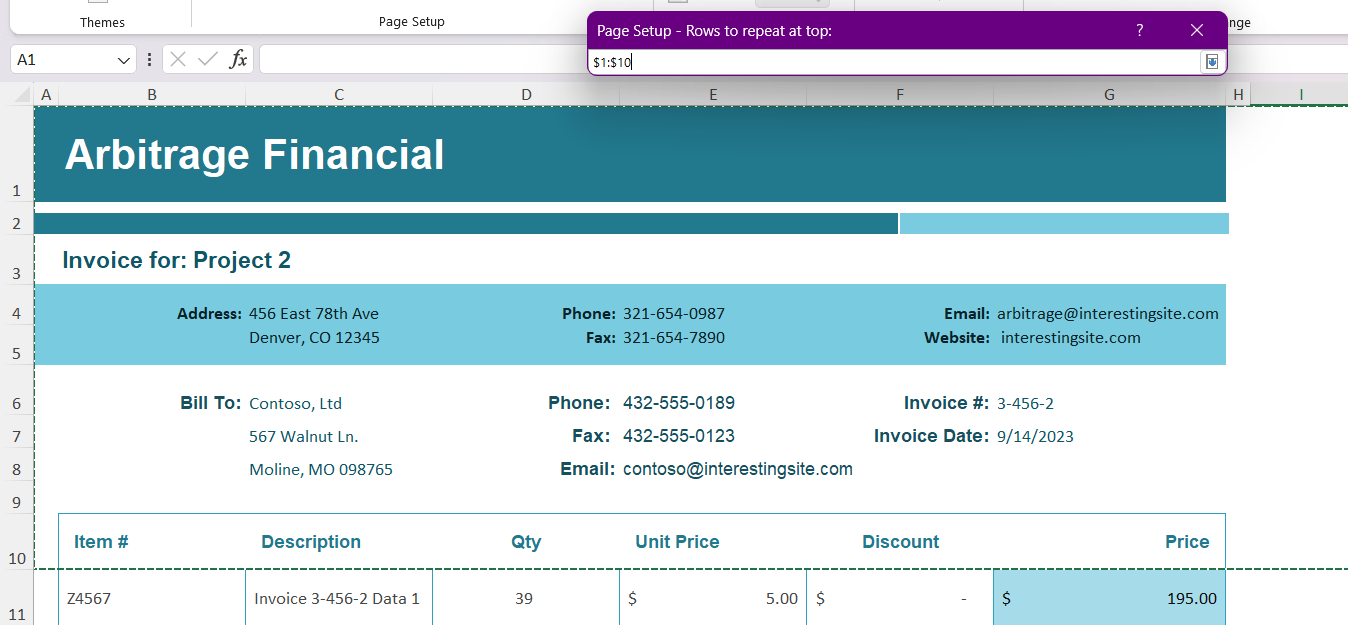1348x625 pixels.
Task: Select column E header
Action: pos(713,95)
